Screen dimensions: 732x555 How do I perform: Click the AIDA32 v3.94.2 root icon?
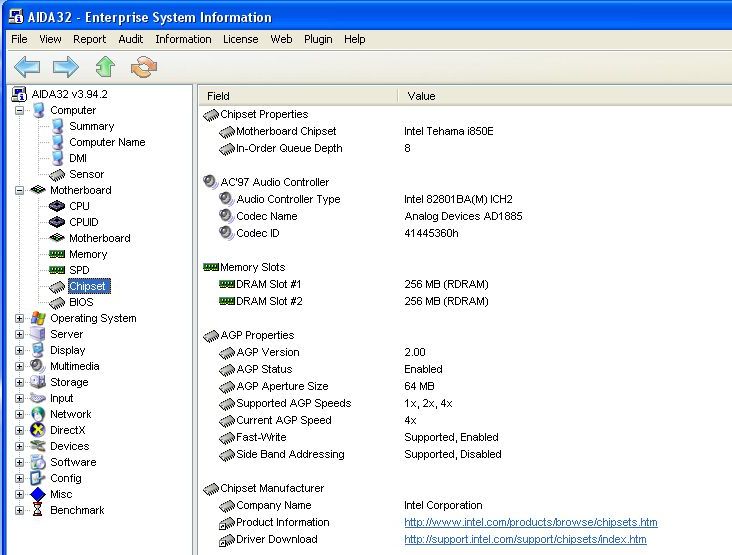(x=19, y=94)
